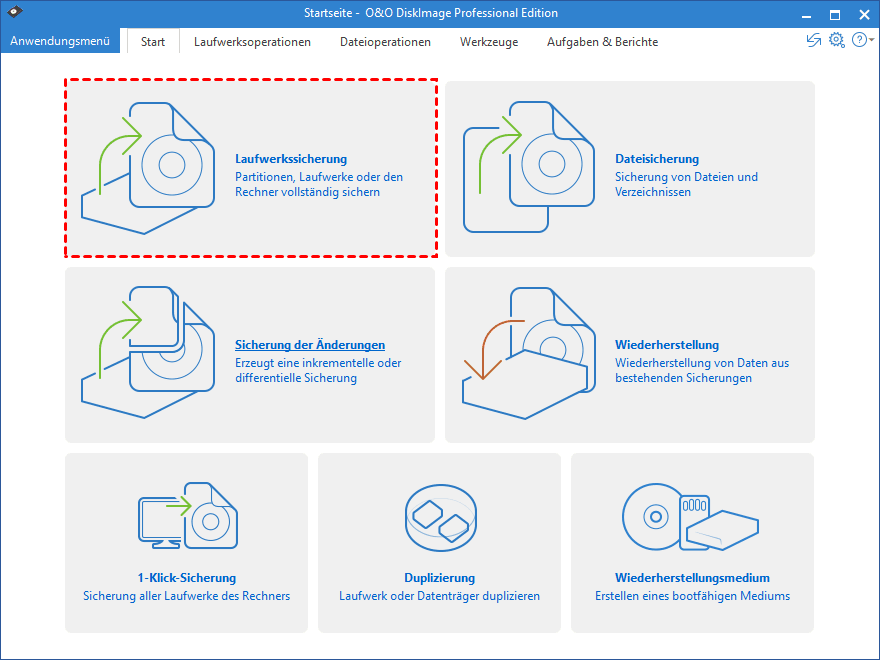Image resolution: width=880 pixels, height=660 pixels.
Task: Click text 'Sicherung aller Laufwerke des Rechners'
Action: coord(186,595)
